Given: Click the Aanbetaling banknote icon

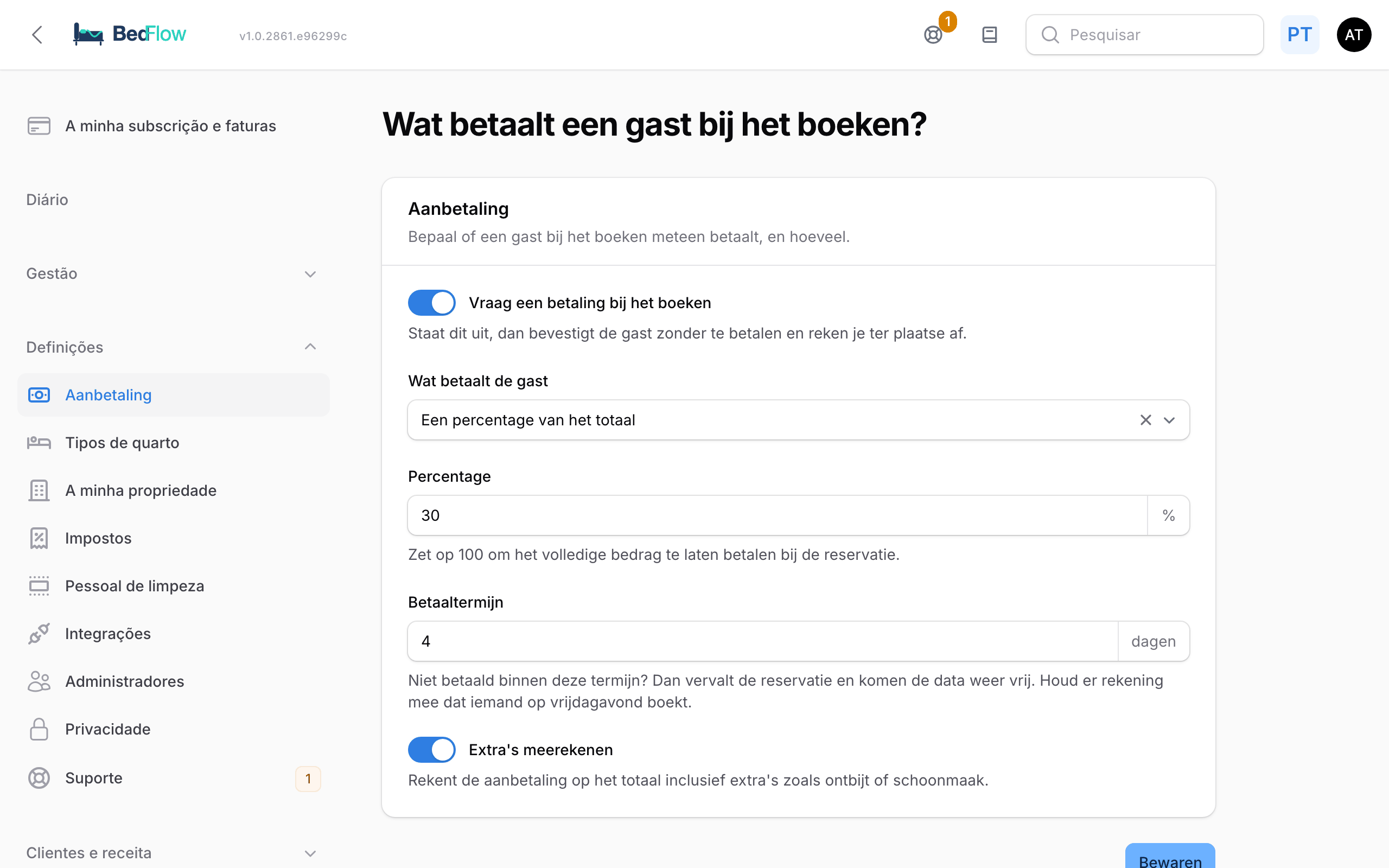Looking at the screenshot, I should click(x=39, y=395).
